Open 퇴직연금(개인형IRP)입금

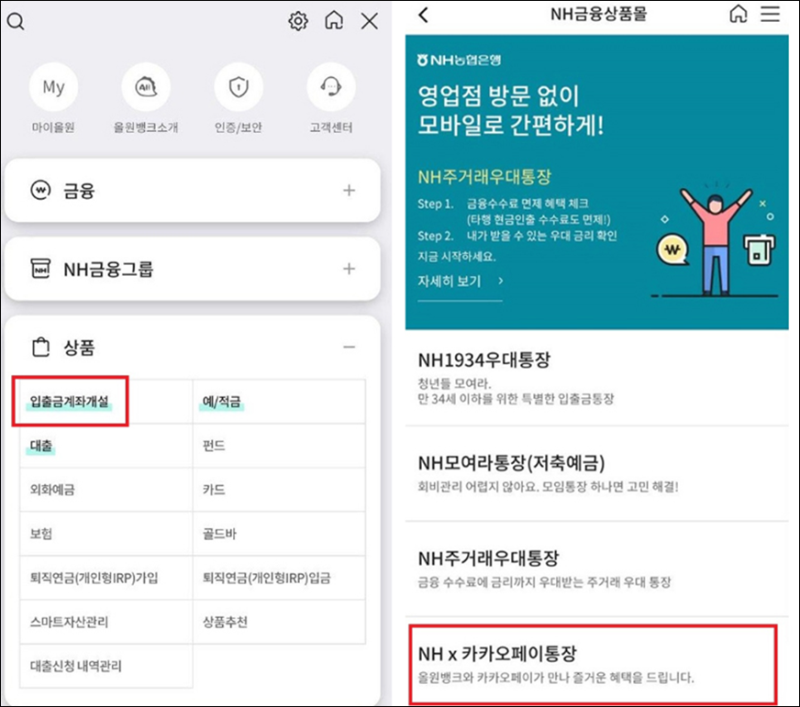click(x=279, y=578)
